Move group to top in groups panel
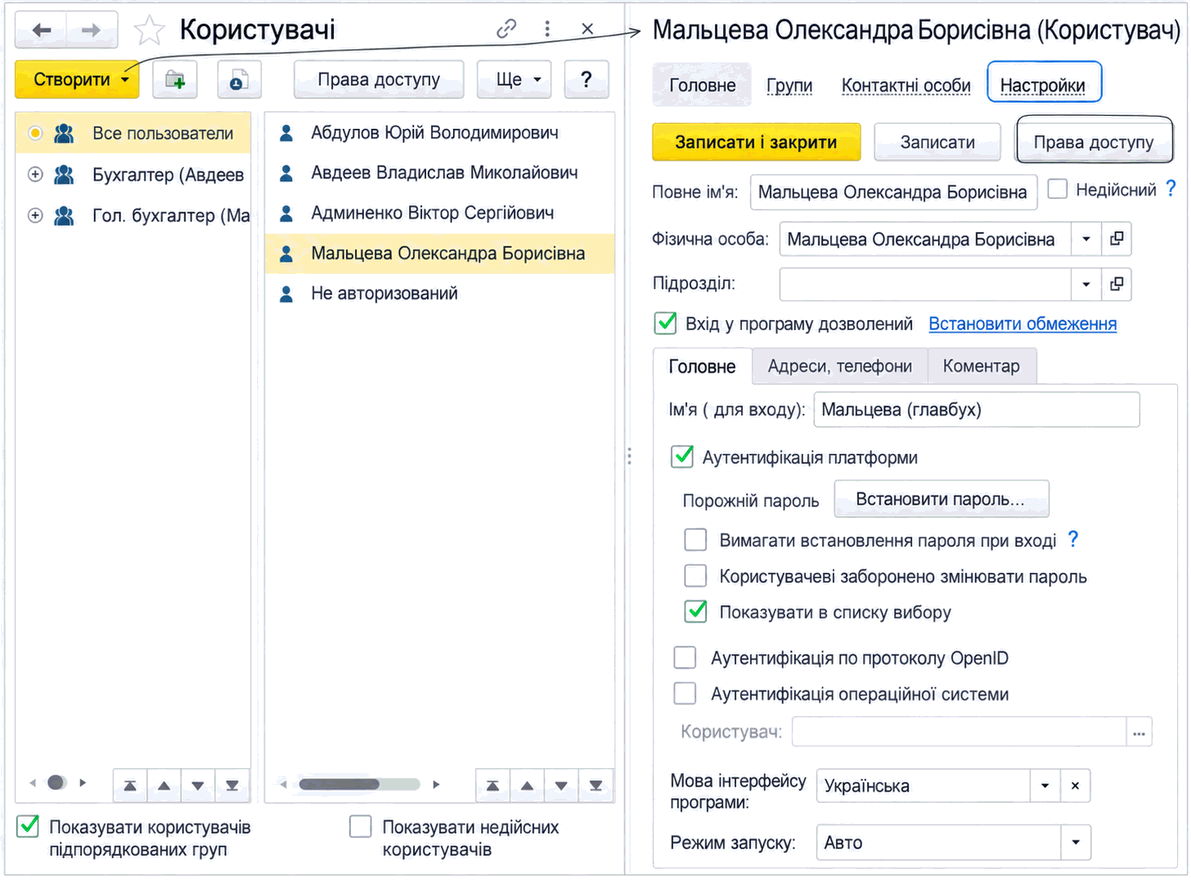The height and width of the screenshot is (880, 1191). [130, 785]
